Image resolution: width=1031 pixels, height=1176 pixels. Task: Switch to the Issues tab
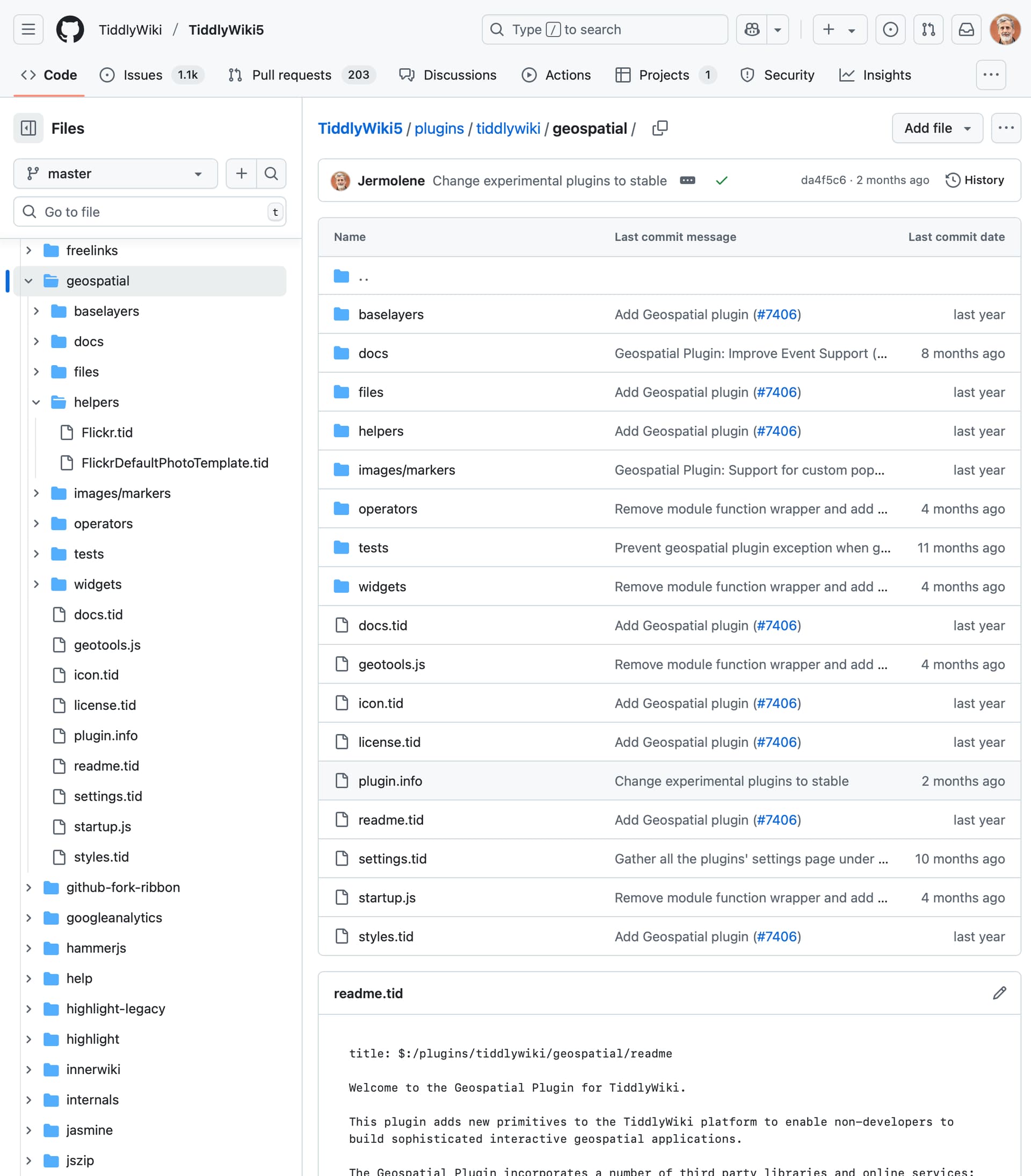(151, 75)
